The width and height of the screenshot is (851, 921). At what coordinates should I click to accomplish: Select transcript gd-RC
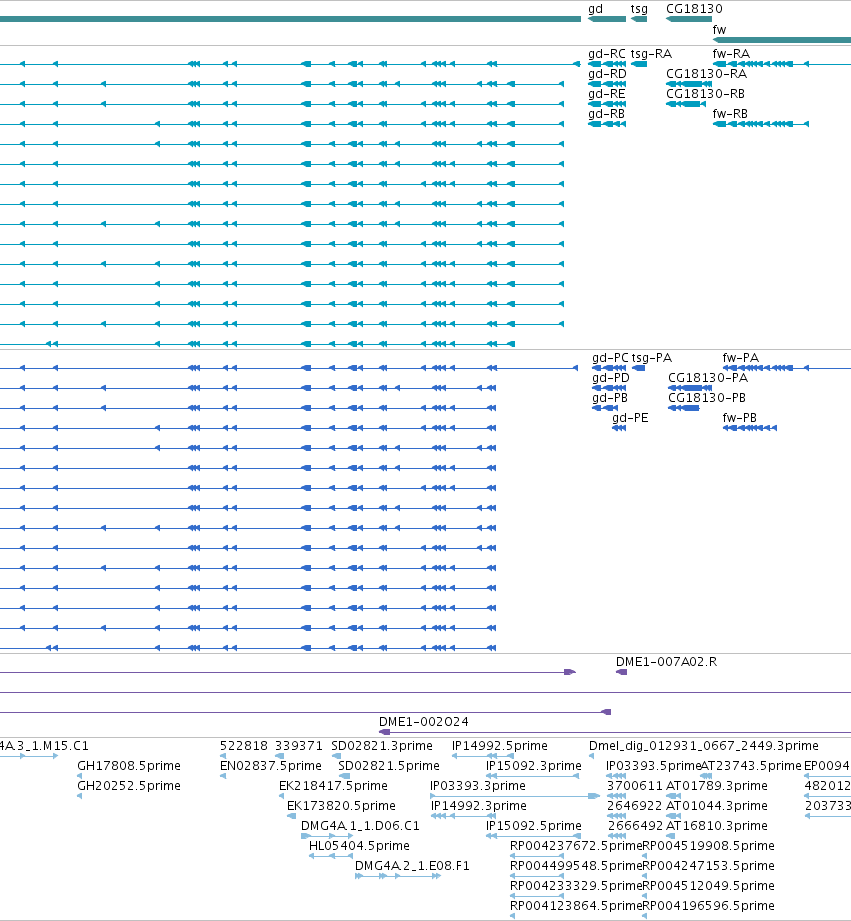(607, 54)
